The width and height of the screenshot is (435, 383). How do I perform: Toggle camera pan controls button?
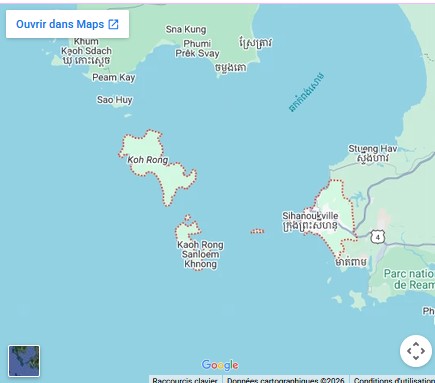(x=416, y=351)
